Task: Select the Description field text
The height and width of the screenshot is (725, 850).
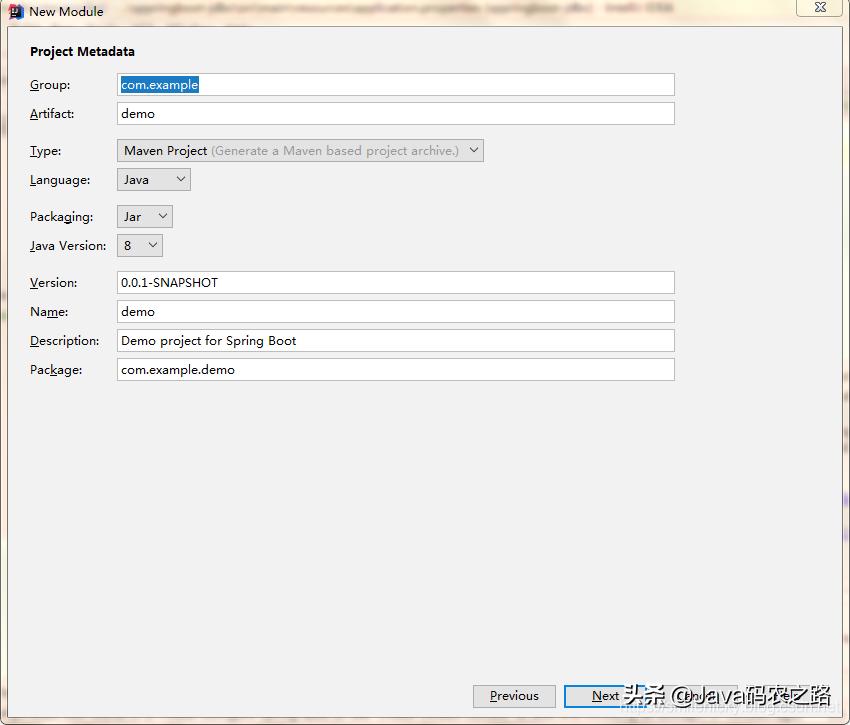Action: pos(395,340)
